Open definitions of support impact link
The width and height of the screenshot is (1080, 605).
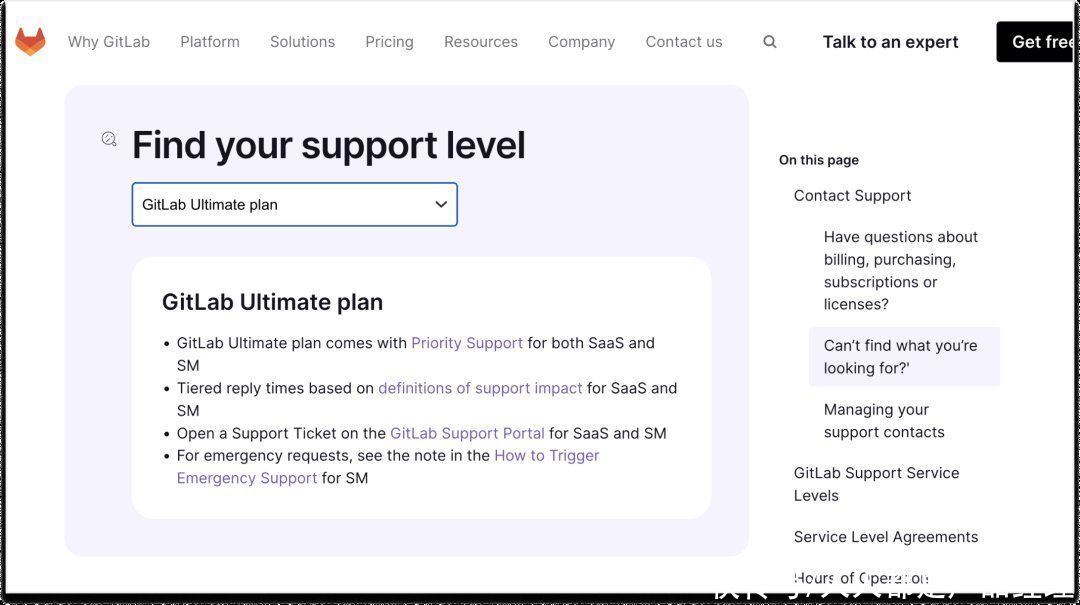[480, 389]
